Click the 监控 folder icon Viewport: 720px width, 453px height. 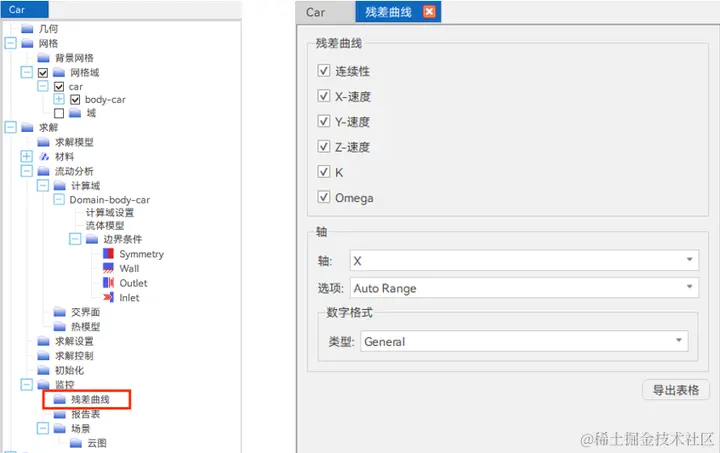[44, 385]
